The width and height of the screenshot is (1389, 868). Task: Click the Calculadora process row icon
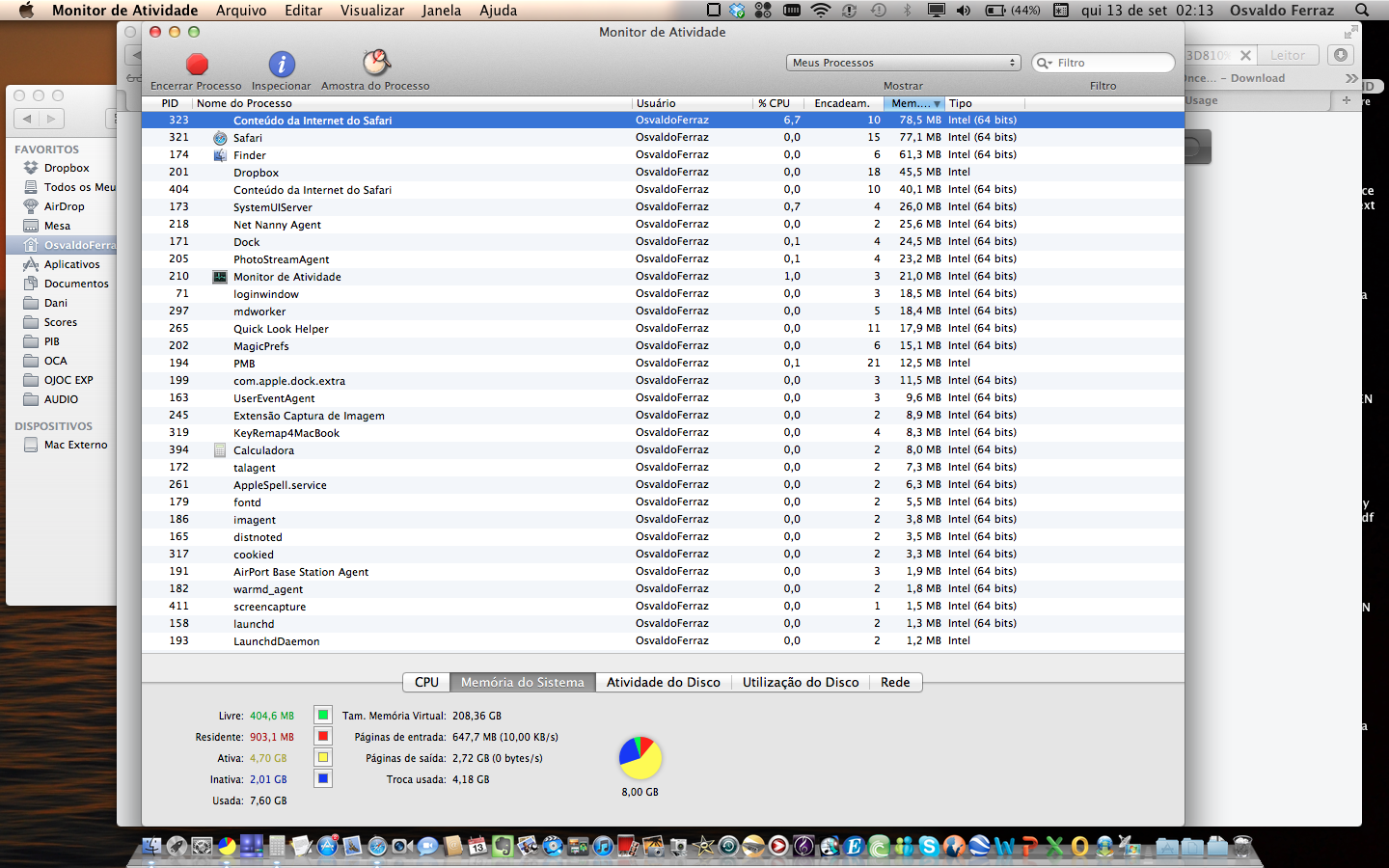[x=220, y=450]
